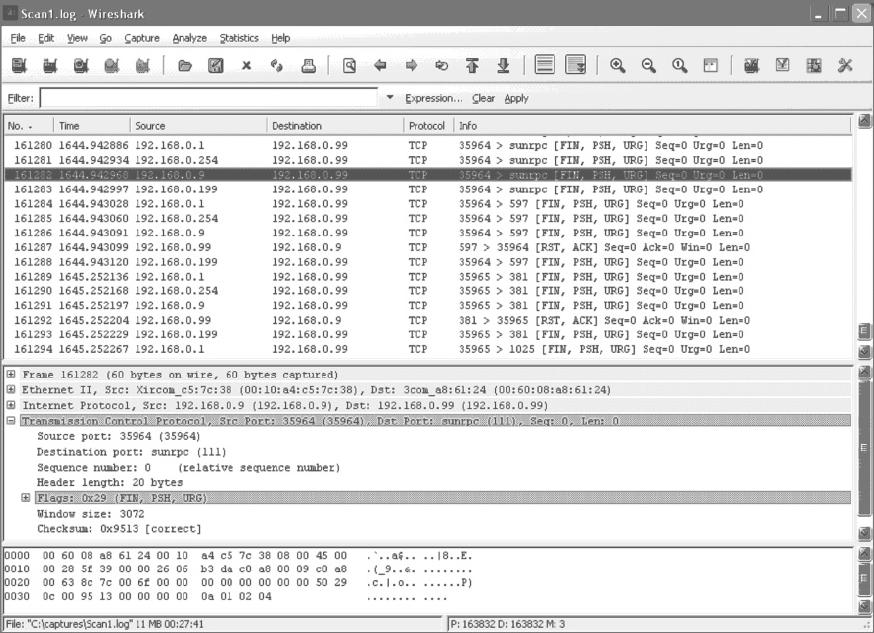Screen dimensions: 874x633
Task: Jump to the first packet
Action: [x=473, y=66]
